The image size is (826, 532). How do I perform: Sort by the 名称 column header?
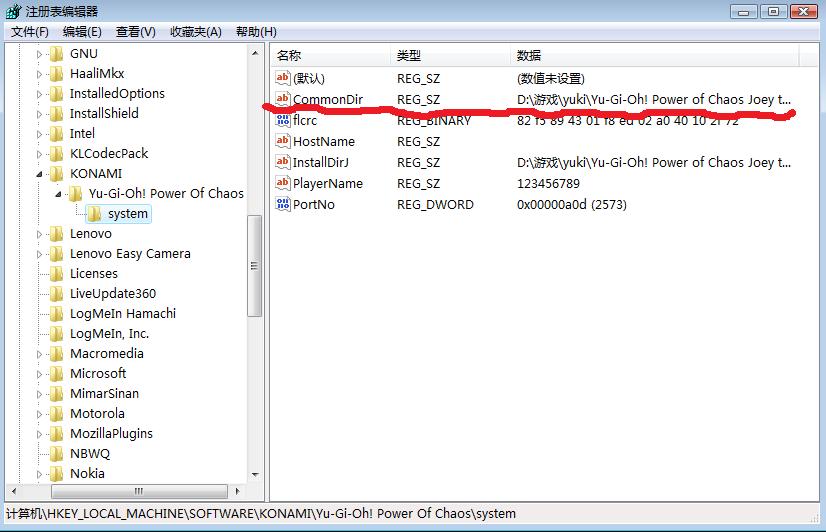pos(331,55)
